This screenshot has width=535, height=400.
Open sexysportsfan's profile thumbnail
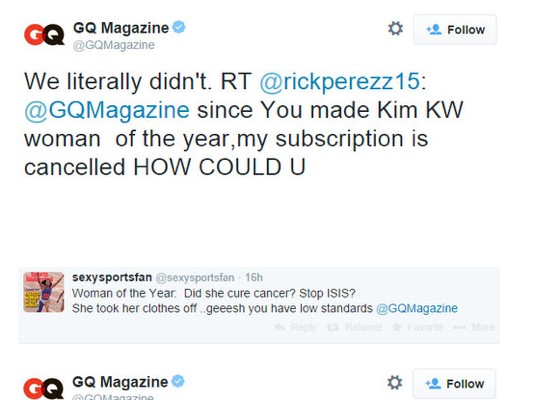(x=44, y=292)
